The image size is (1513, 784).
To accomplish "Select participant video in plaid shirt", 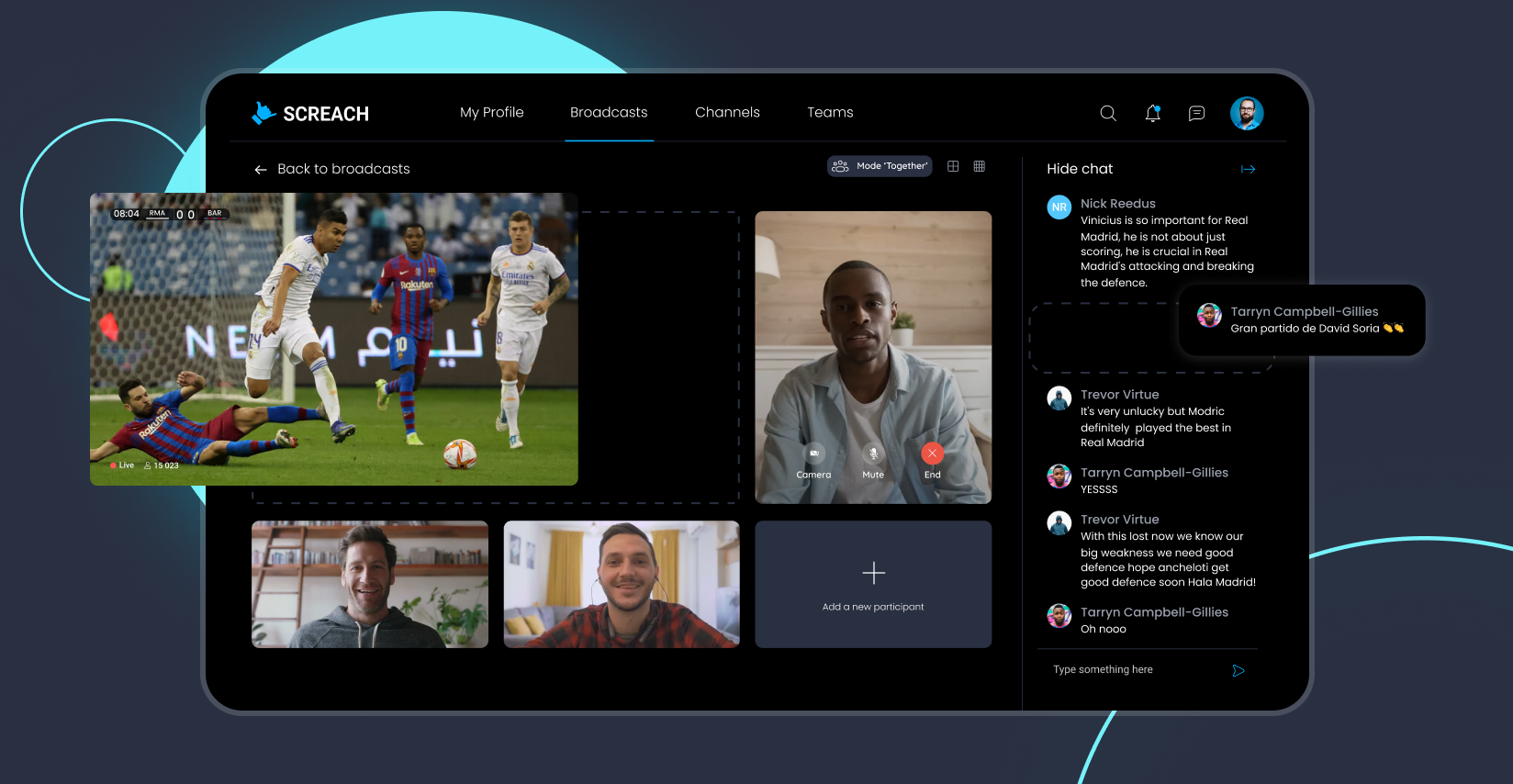I will coord(622,585).
